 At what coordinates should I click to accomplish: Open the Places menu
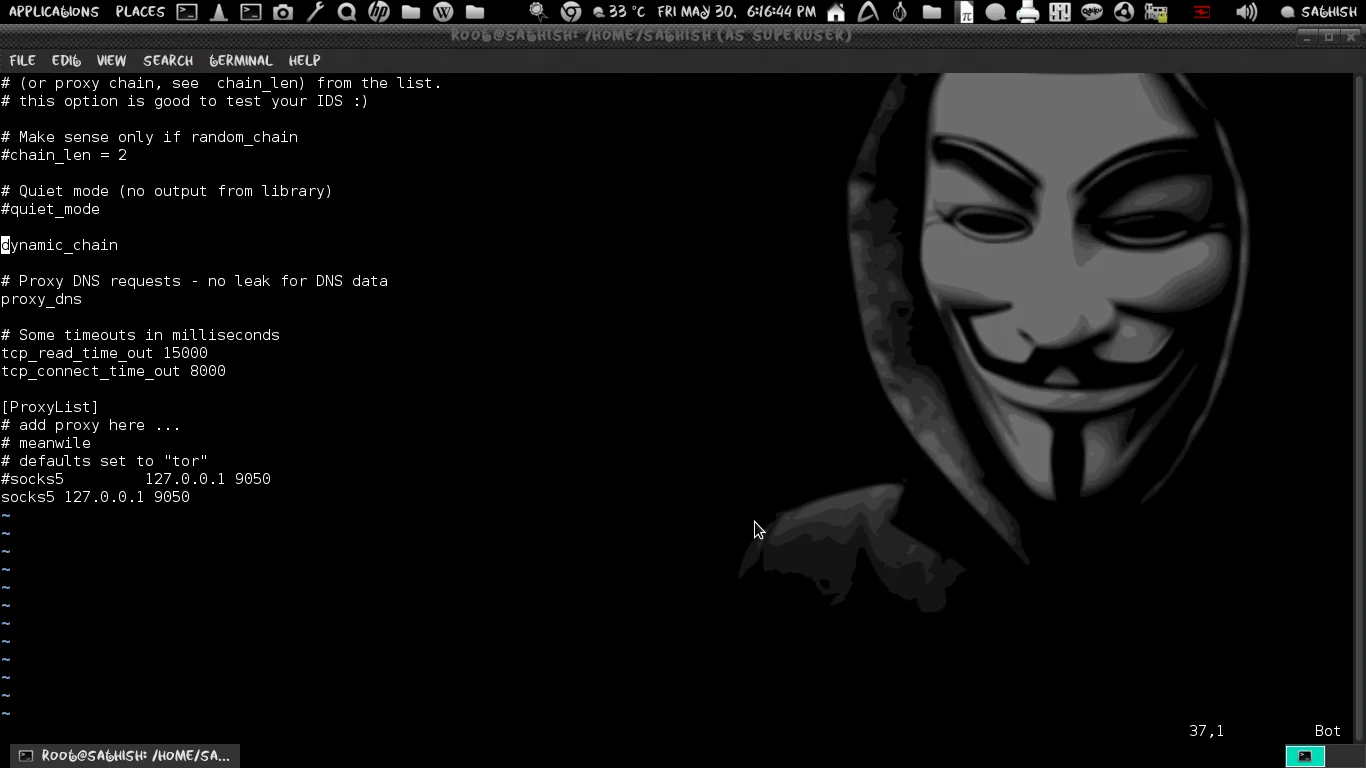tap(140, 12)
